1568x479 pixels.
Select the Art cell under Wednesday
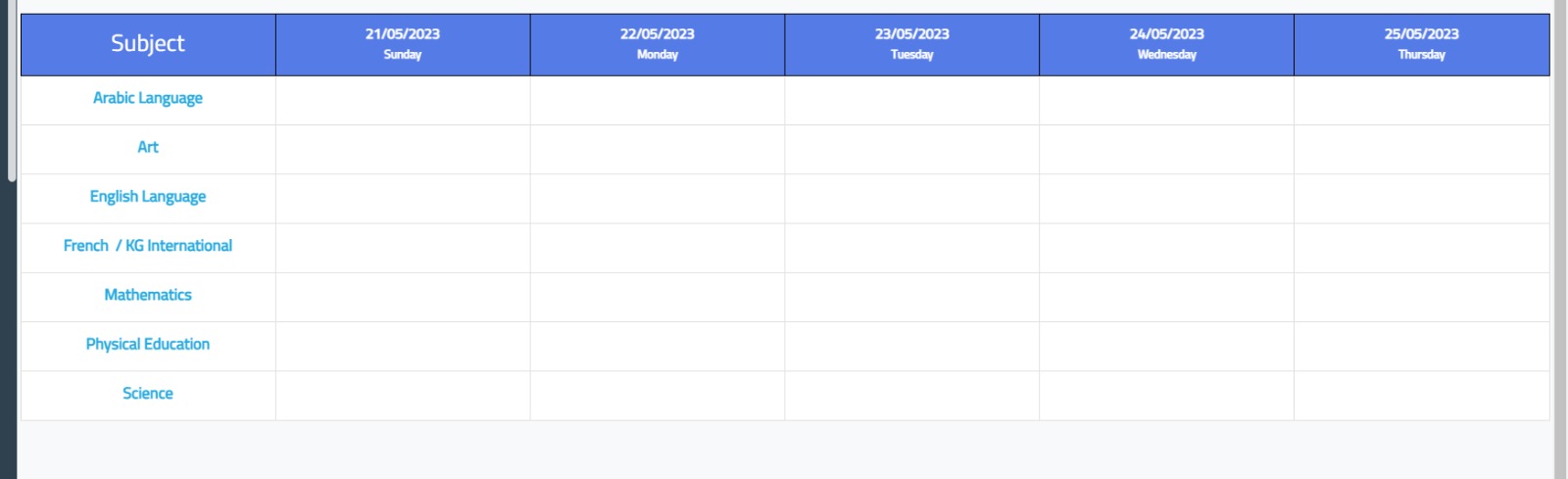pyautogui.click(x=1167, y=149)
